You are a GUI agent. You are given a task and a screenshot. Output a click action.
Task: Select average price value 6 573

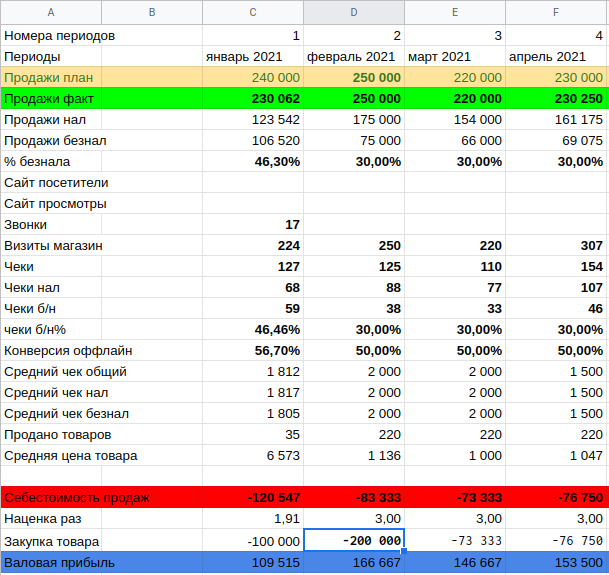(x=253, y=455)
